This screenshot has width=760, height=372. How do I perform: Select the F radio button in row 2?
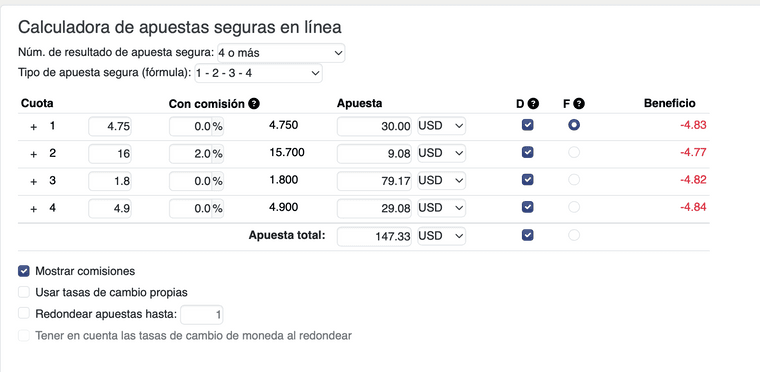point(574,153)
